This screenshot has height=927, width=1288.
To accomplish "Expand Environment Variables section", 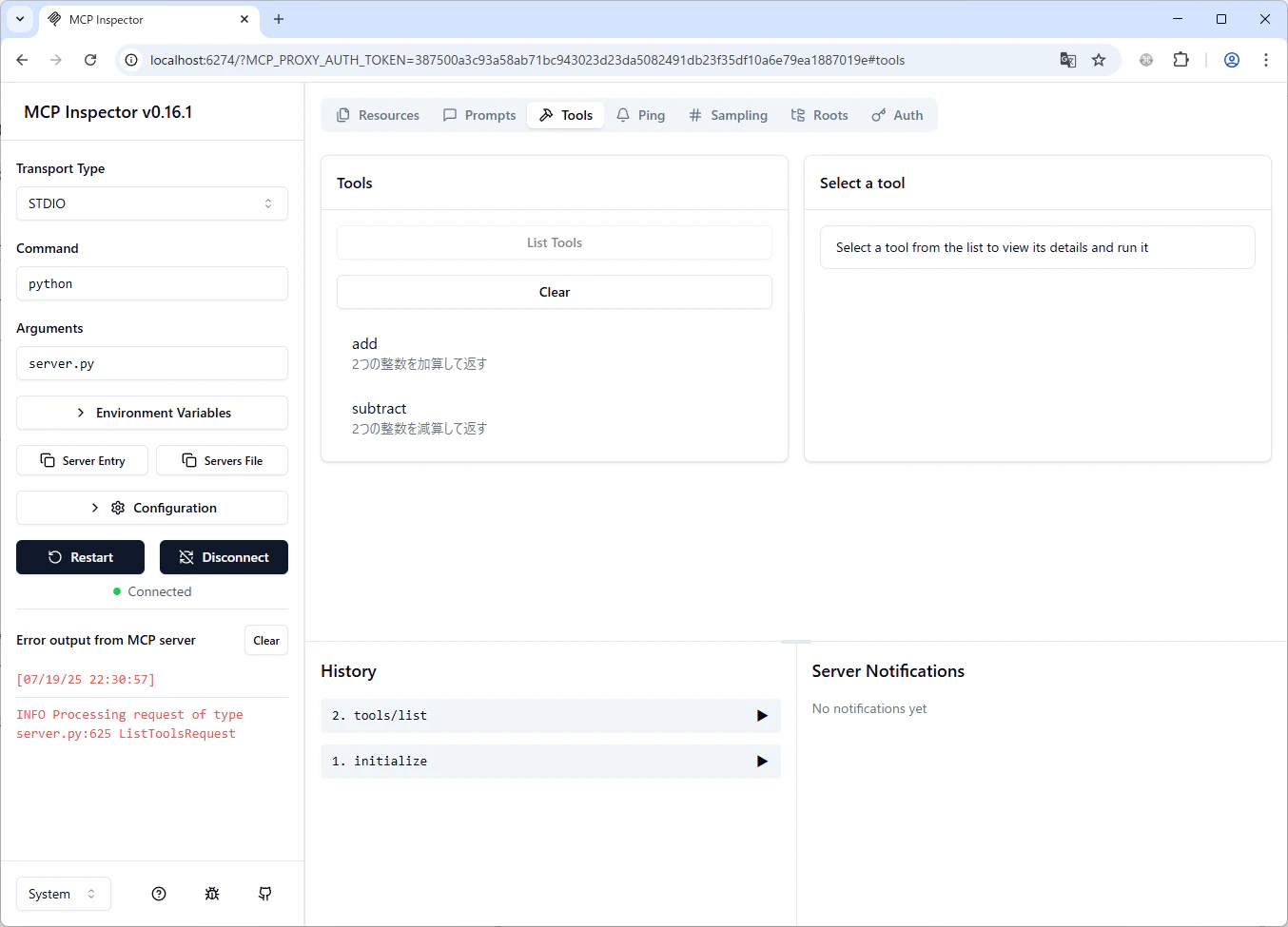I will (152, 413).
